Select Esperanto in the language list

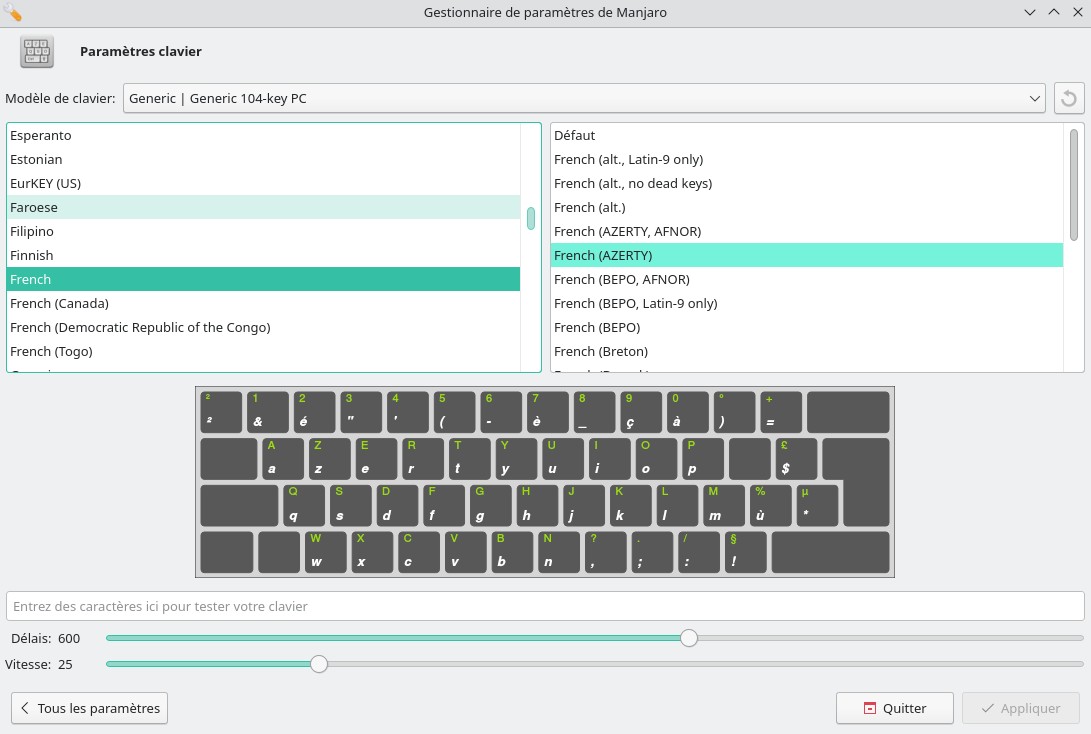click(x=263, y=136)
